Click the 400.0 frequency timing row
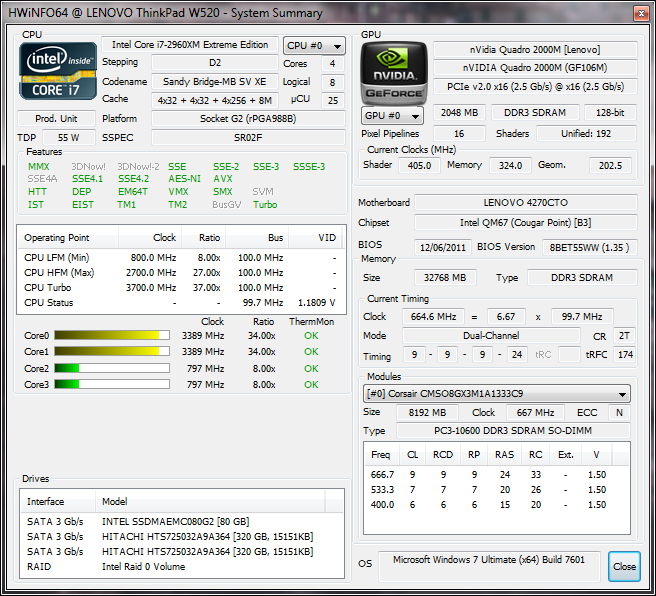 tap(496, 505)
